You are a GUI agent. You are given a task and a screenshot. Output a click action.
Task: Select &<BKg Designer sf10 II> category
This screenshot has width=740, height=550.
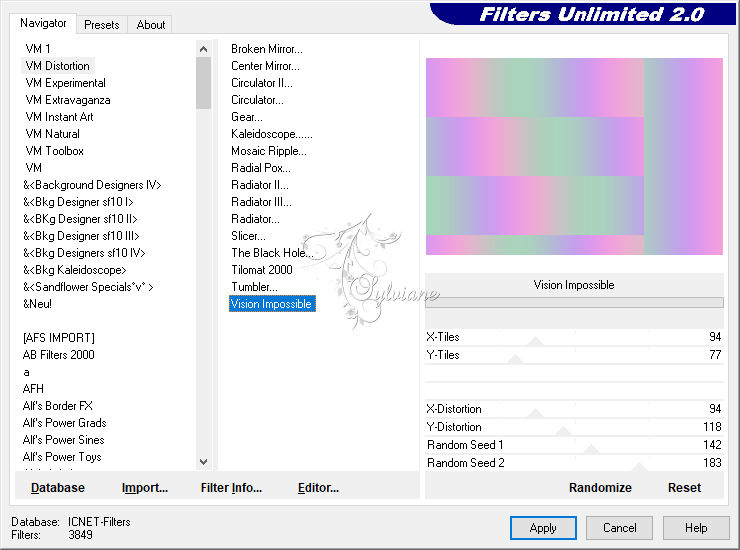pyautogui.click(x=80, y=219)
